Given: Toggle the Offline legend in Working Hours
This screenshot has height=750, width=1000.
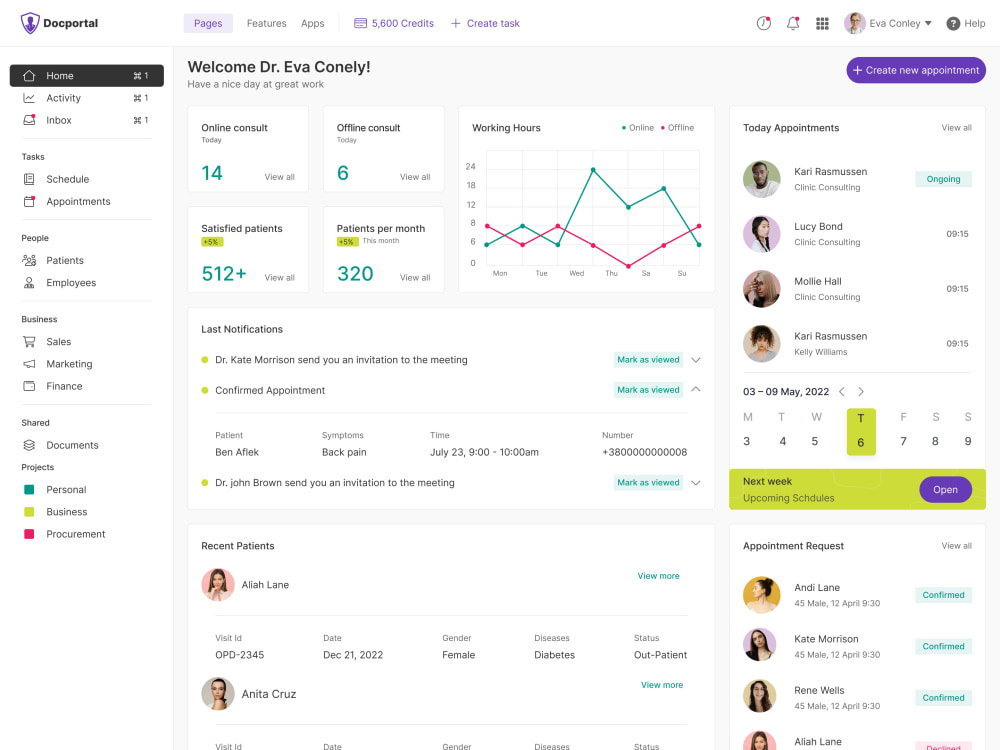Looking at the screenshot, I should [x=677, y=128].
